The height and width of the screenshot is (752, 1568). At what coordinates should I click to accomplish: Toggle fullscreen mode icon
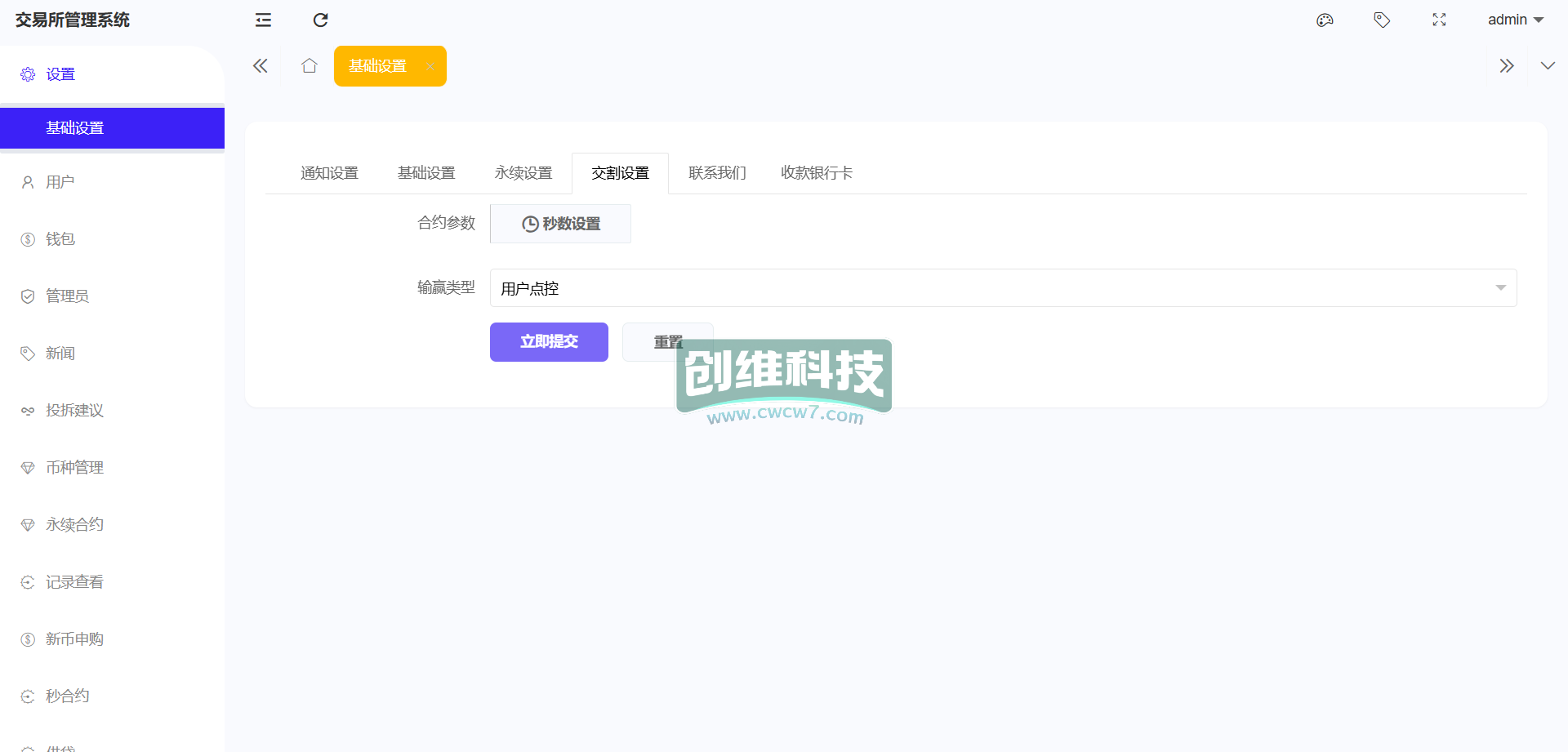coord(1439,20)
